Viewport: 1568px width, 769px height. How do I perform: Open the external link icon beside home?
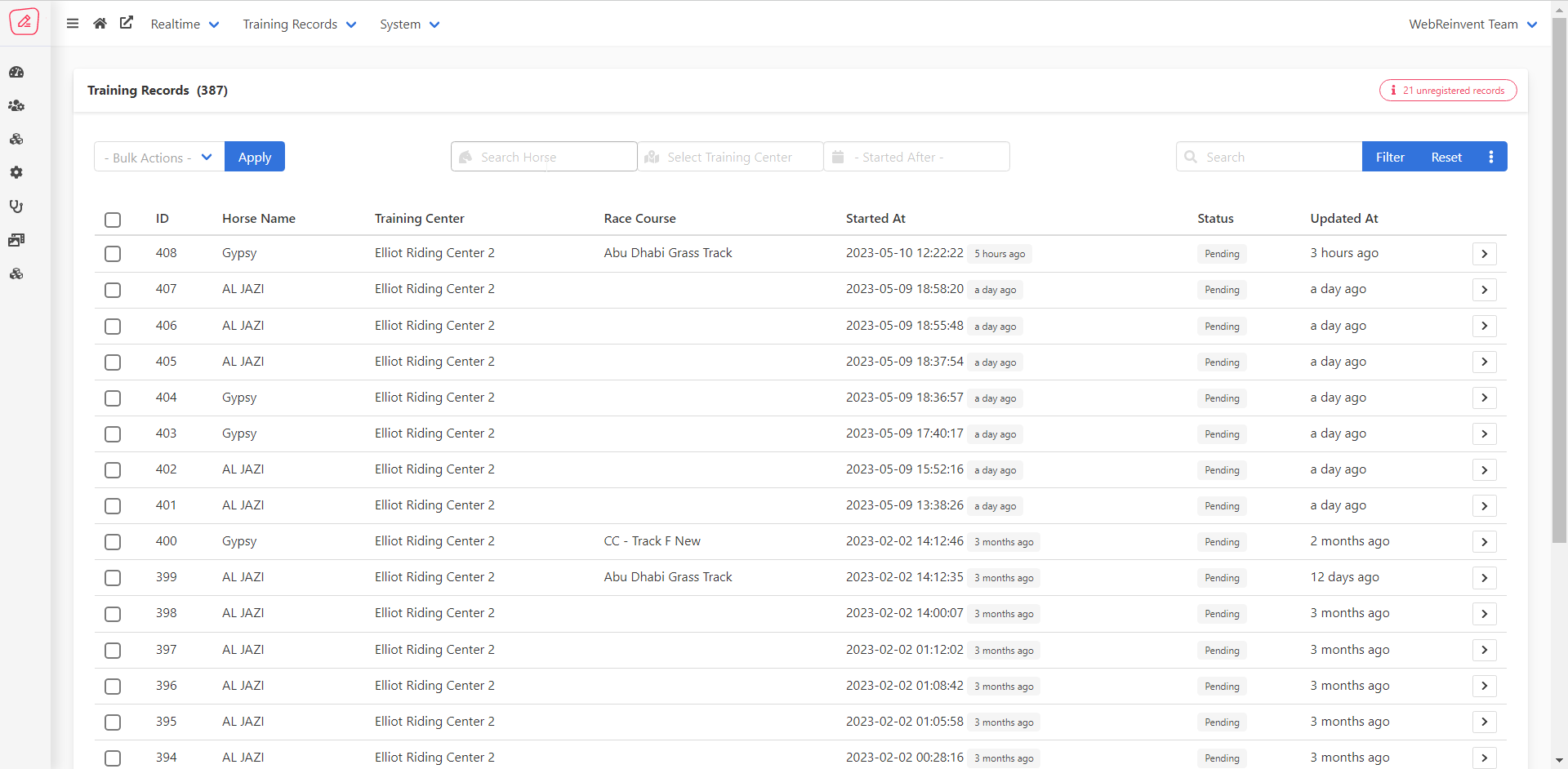coord(127,23)
